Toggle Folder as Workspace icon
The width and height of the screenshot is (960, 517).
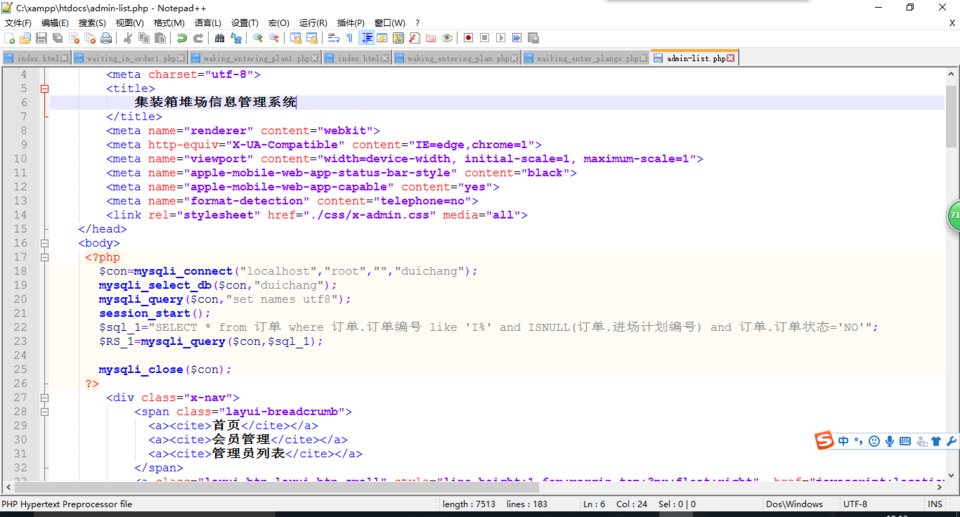431,38
